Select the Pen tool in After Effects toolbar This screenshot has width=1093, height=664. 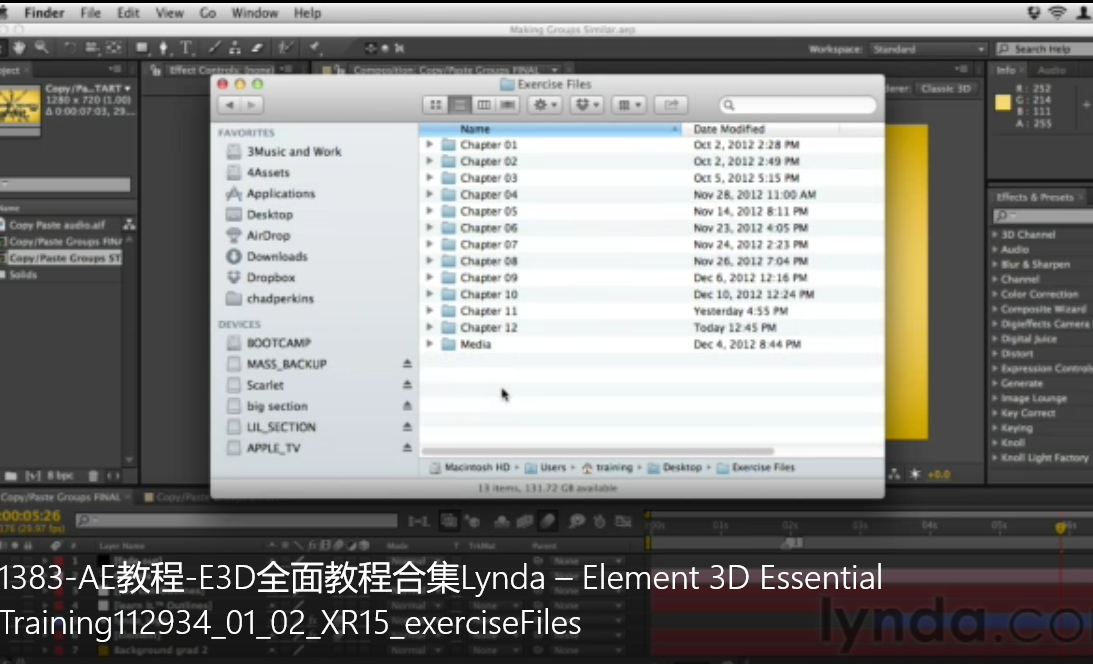click(x=163, y=47)
